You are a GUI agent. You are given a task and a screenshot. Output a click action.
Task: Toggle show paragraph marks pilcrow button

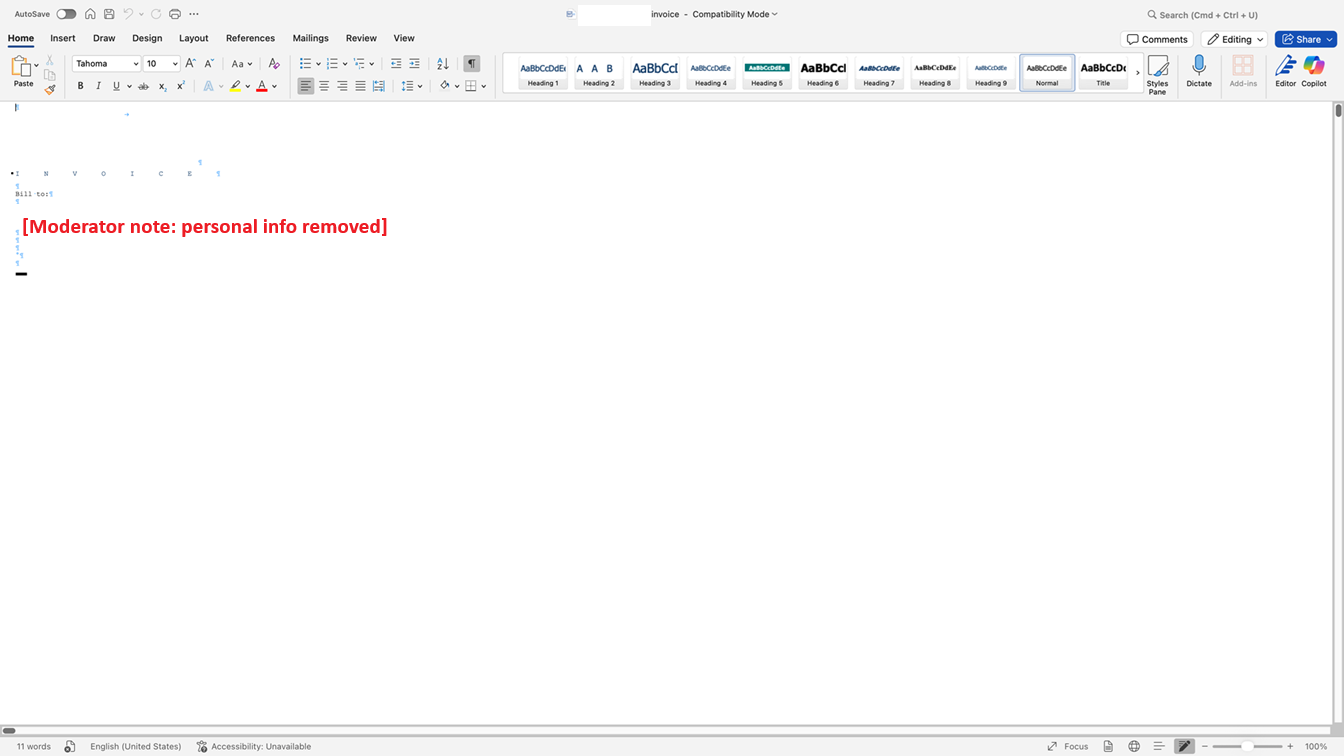[x=472, y=63]
